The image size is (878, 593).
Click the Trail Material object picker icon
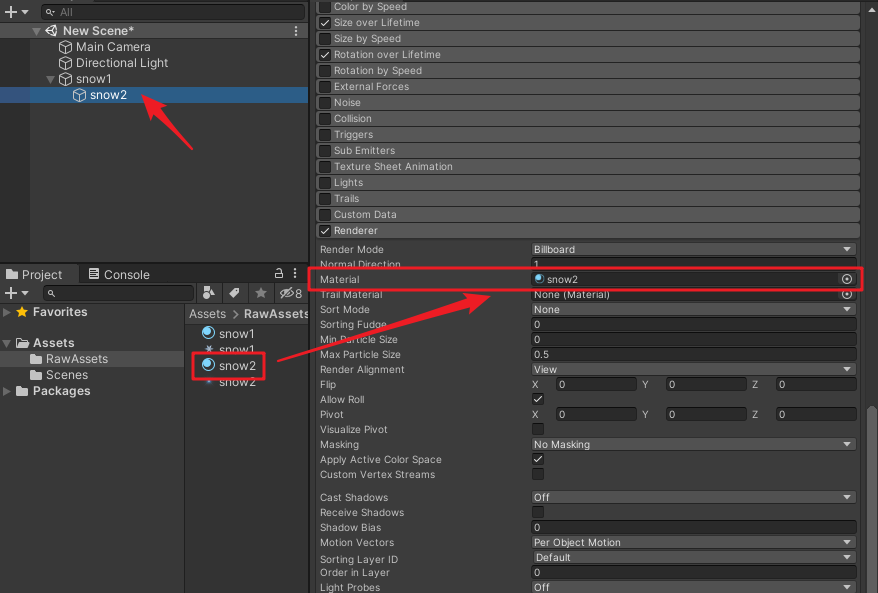pos(847,294)
